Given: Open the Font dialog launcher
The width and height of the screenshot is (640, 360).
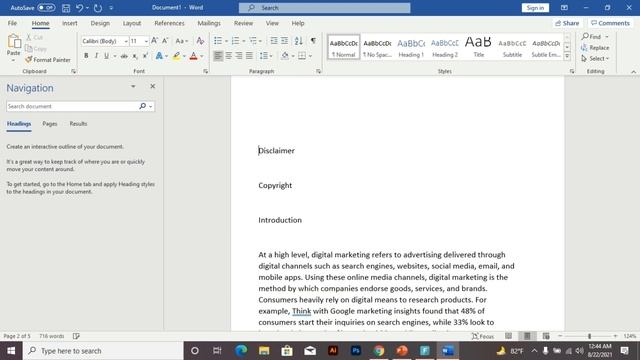Looking at the screenshot, I should [205, 71].
